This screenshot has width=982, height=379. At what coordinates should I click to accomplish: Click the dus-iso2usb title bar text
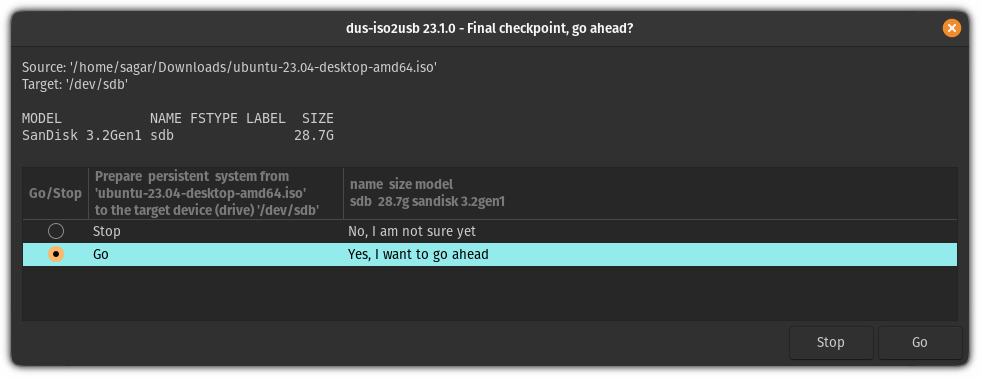click(489, 28)
